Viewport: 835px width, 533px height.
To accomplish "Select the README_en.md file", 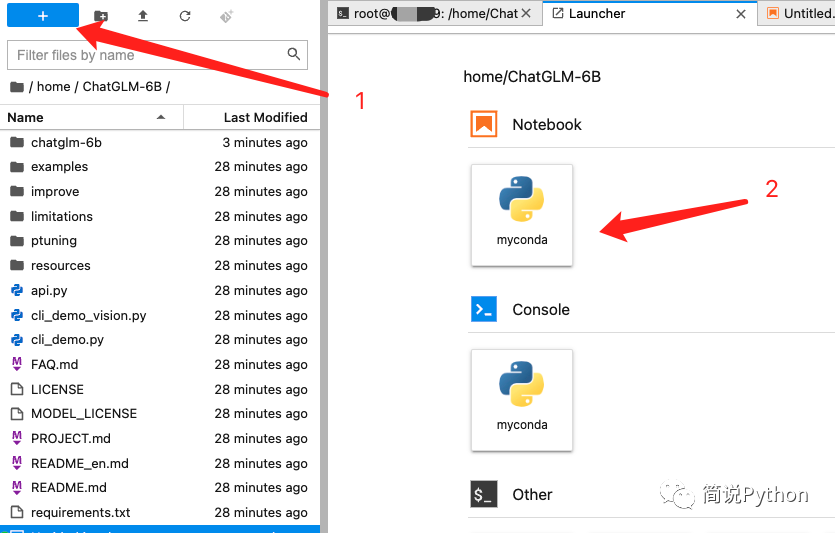I will (x=79, y=463).
